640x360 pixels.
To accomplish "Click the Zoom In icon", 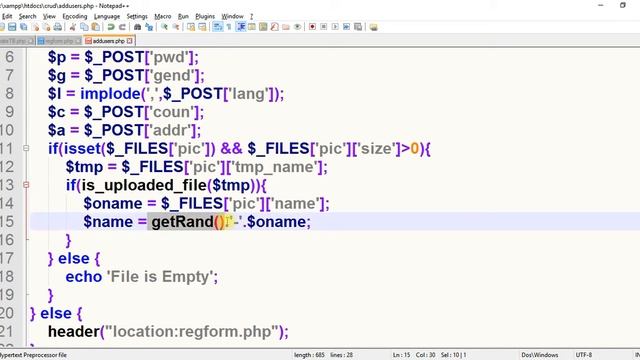I will point(164,27).
